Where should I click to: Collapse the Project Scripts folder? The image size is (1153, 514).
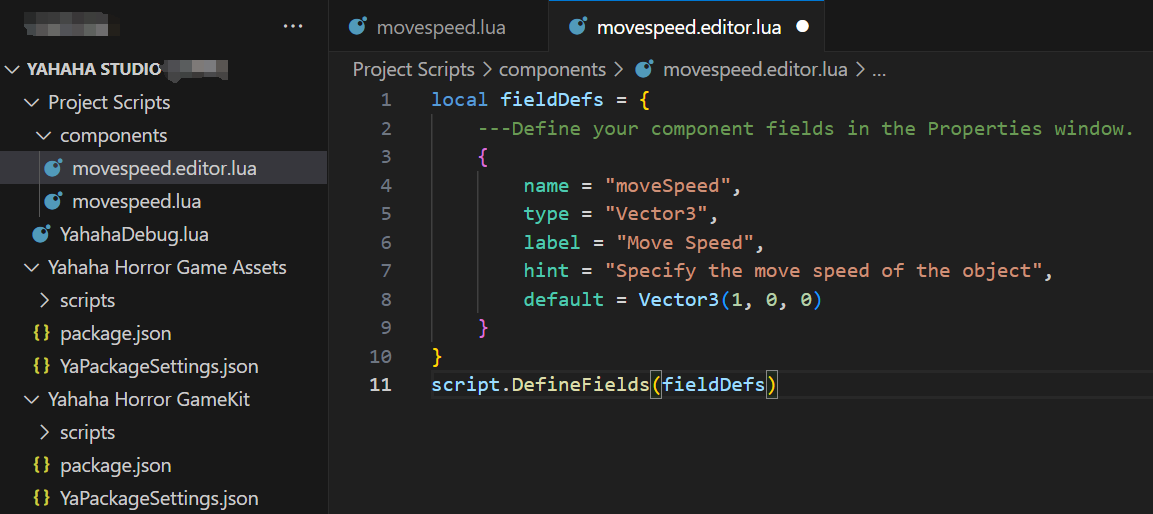pyautogui.click(x=31, y=102)
